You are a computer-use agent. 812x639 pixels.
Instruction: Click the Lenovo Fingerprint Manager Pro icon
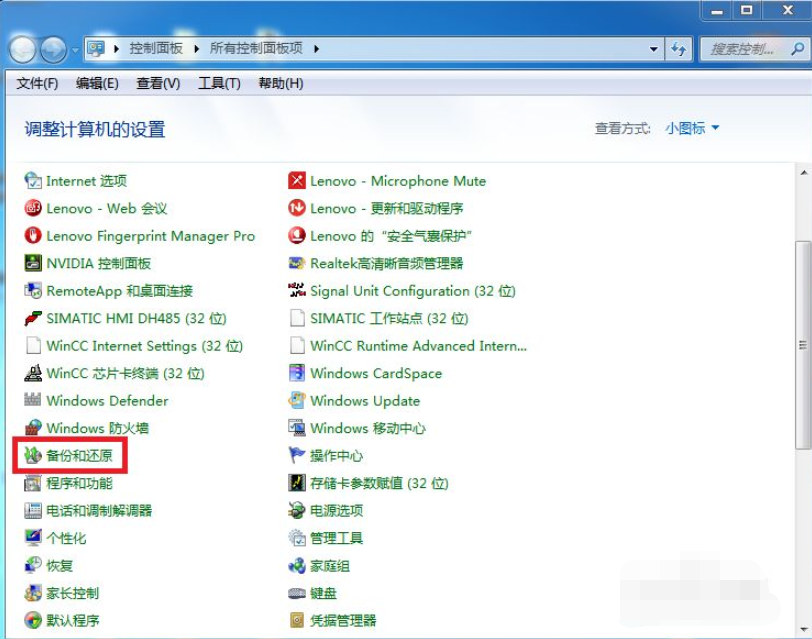[x=33, y=236]
